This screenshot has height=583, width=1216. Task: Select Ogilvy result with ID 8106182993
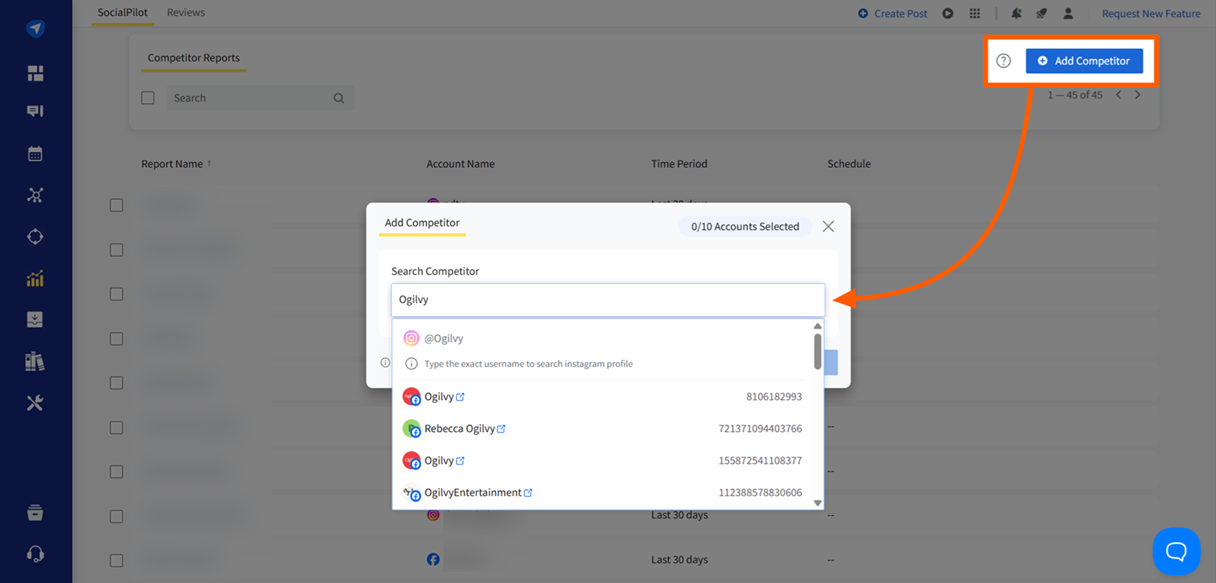click(603, 397)
